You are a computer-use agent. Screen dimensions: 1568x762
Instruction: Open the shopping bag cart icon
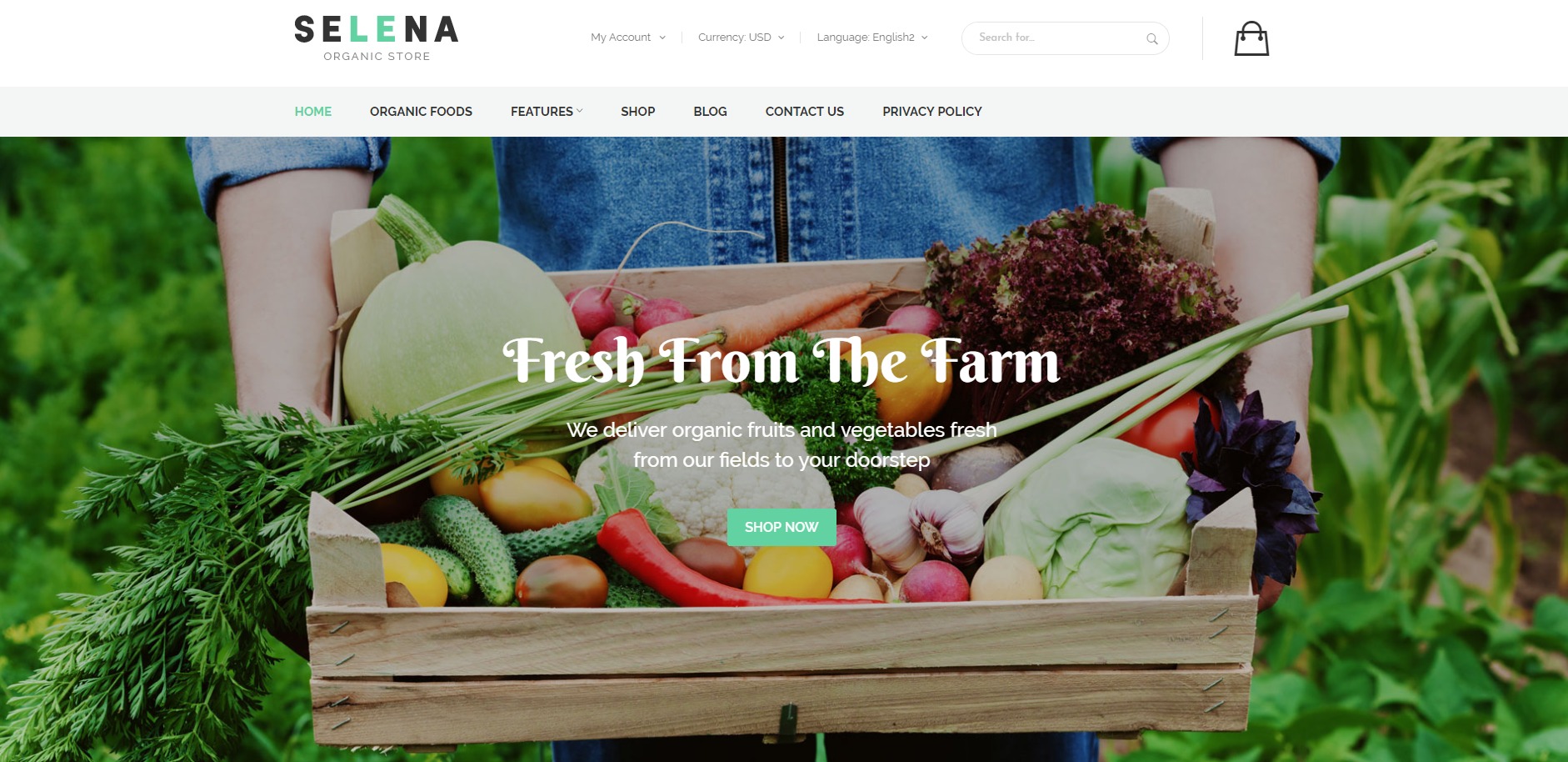coord(1251,38)
